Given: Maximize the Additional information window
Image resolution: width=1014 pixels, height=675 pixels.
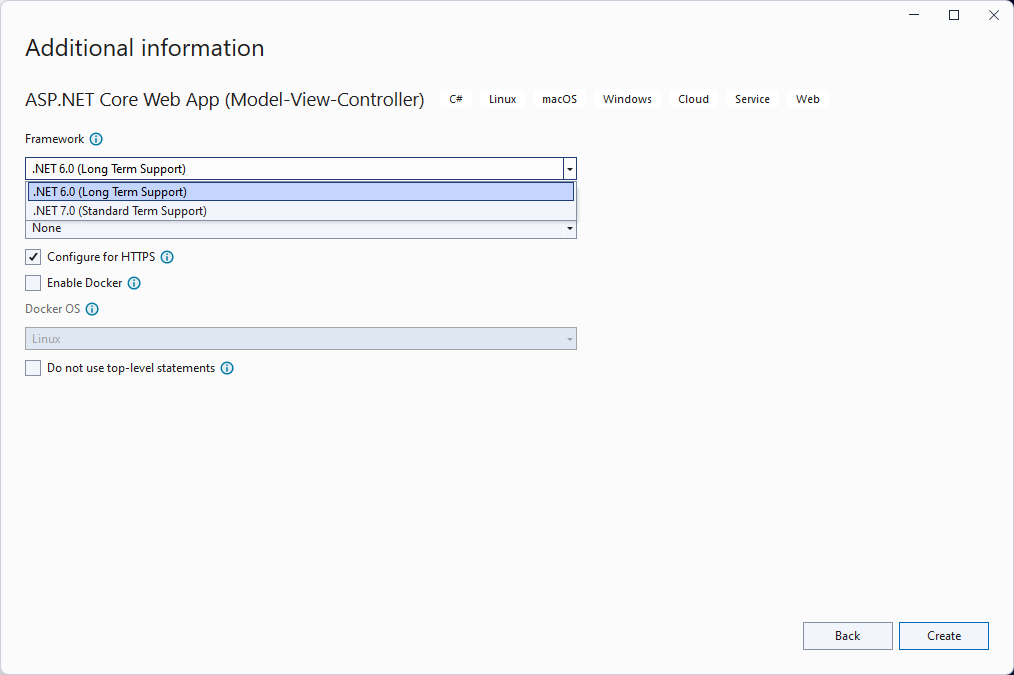Looking at the screenshot, I should [x=954, y=15].
